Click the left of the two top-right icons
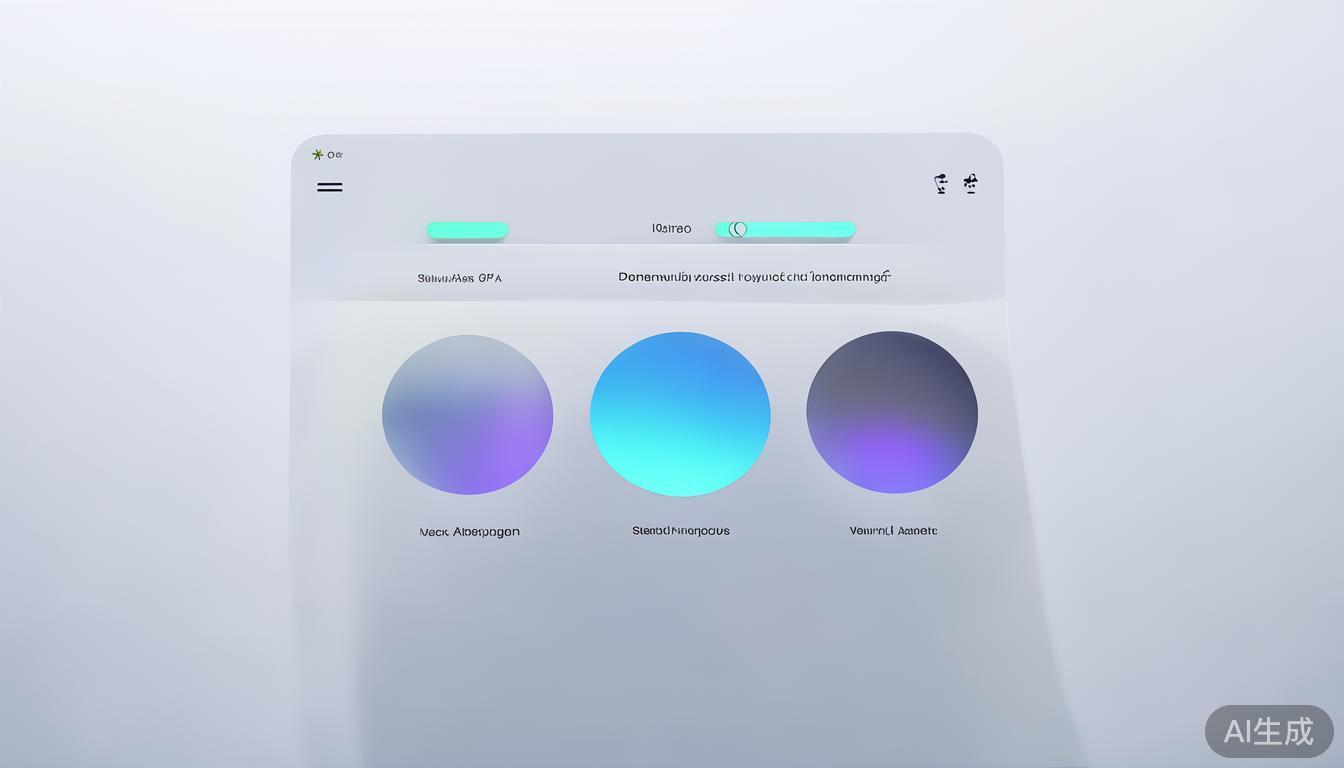 pos(940,184)
